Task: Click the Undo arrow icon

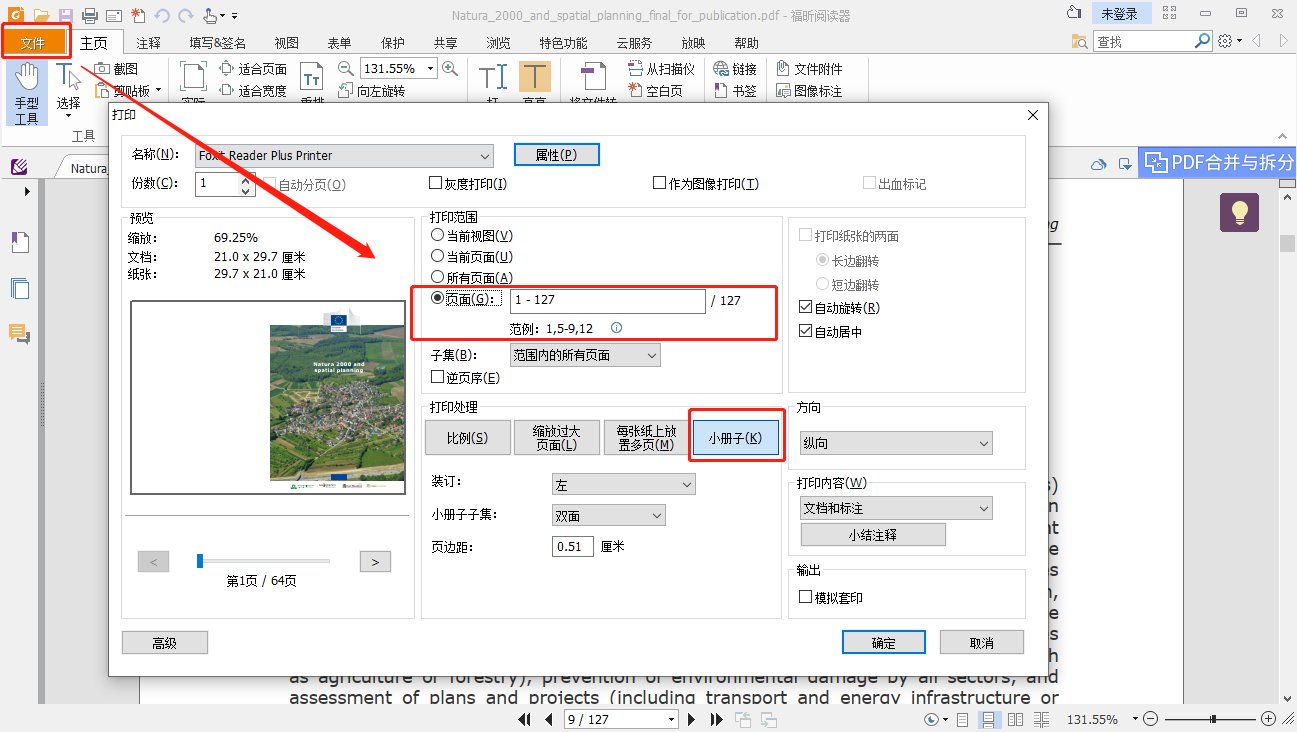Action: tap(163, 15)
